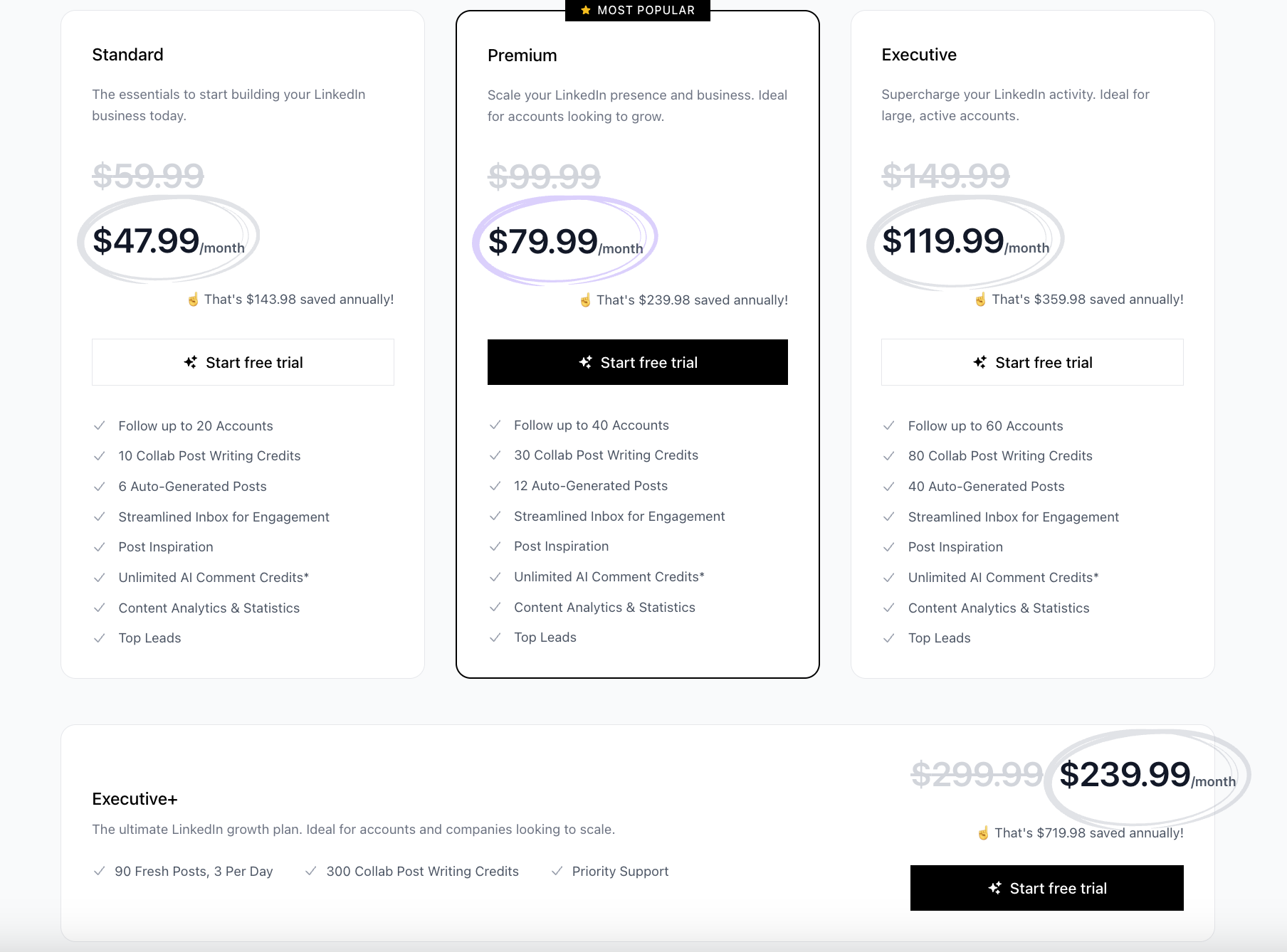
Task: Click the circled $239.99 monthly price
Action: tap(1125, 774)
